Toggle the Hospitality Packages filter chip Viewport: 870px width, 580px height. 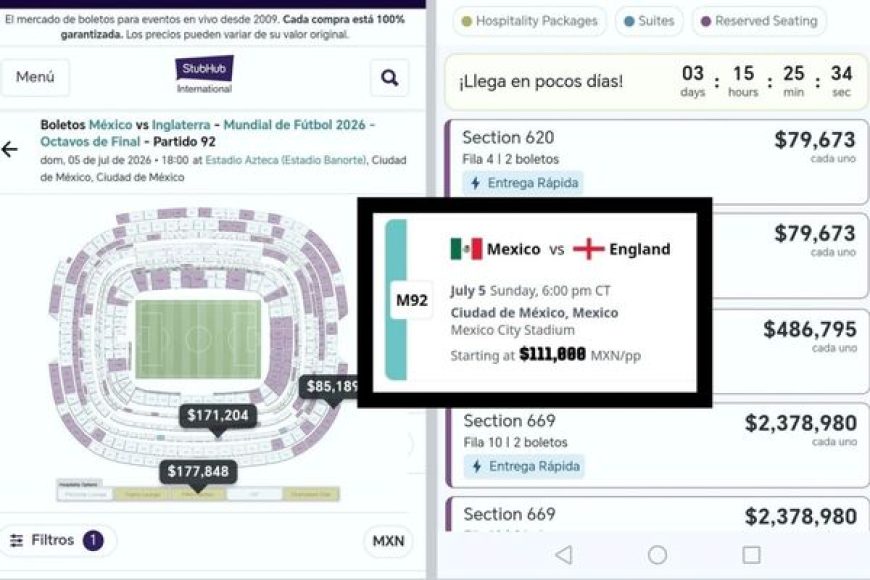[x=529, y=21]
